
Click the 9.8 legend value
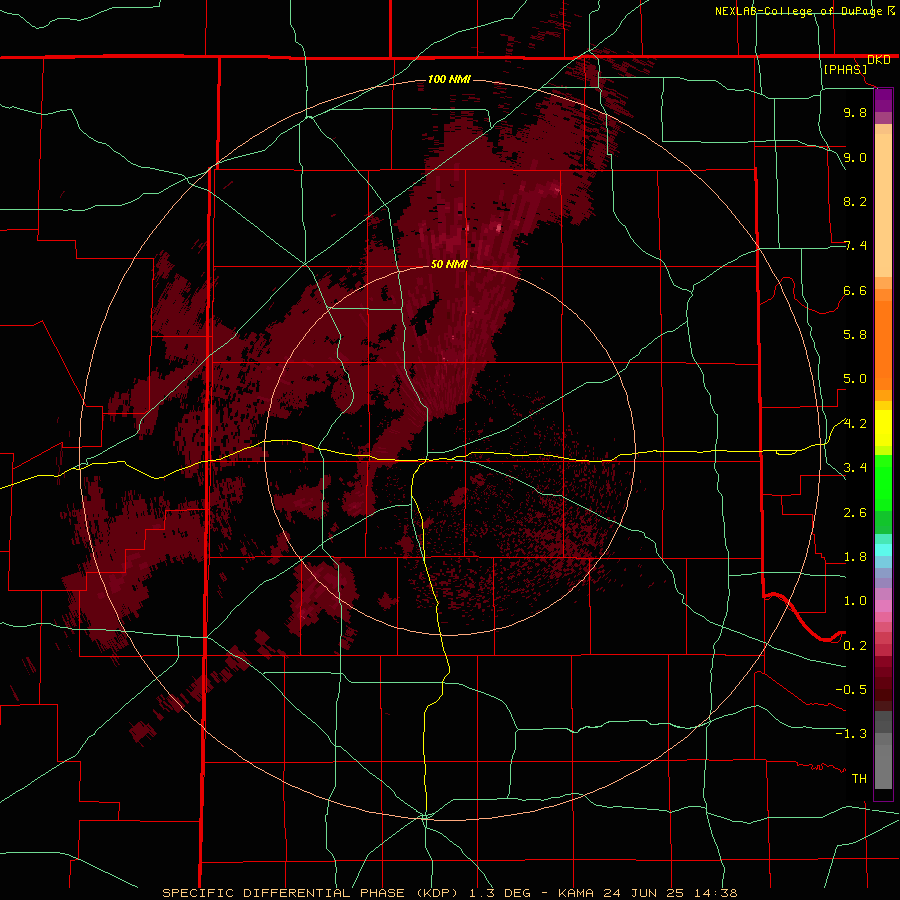coord(855,112)
